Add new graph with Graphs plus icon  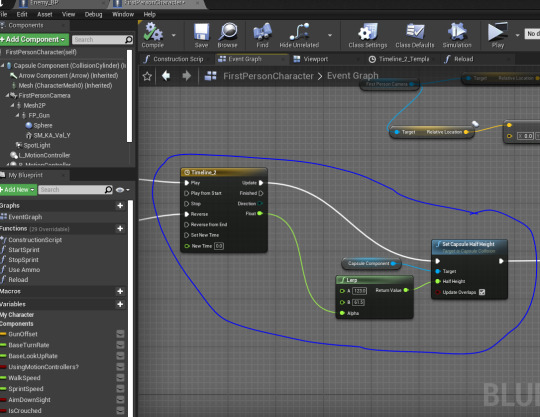tap(120, 206)
